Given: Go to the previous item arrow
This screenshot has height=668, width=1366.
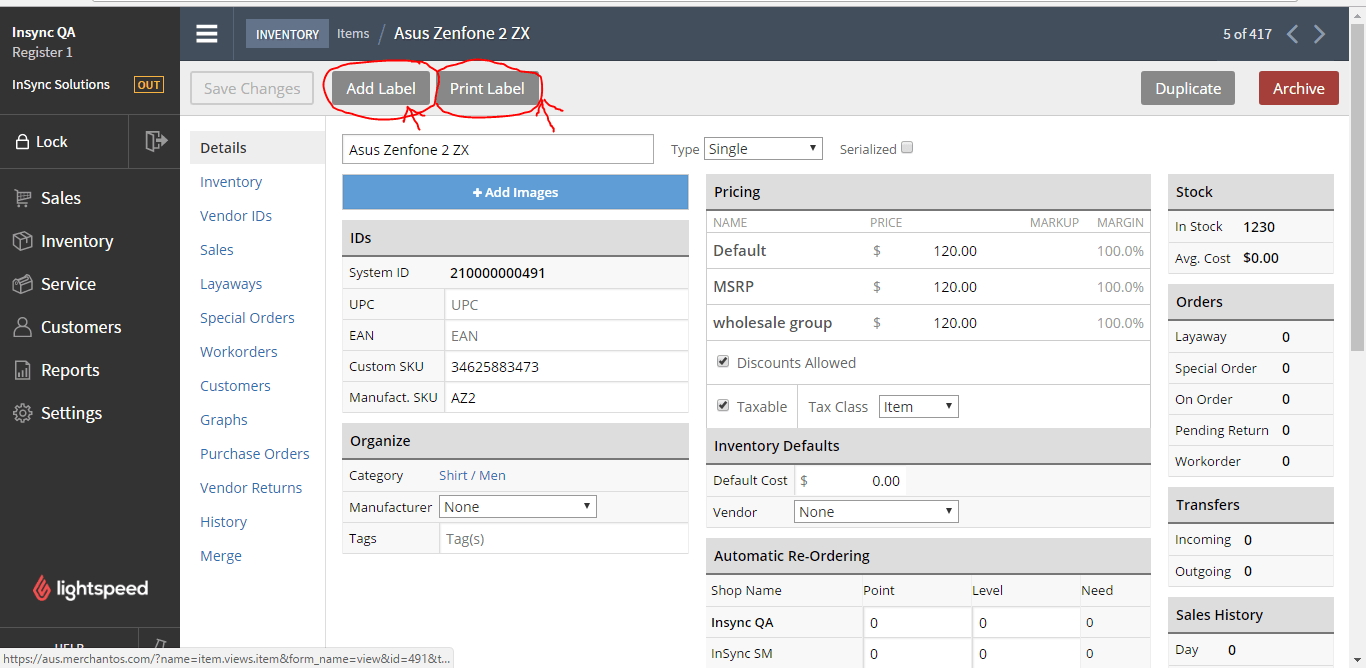Looking at the screenshot, I should point(1292,34).
